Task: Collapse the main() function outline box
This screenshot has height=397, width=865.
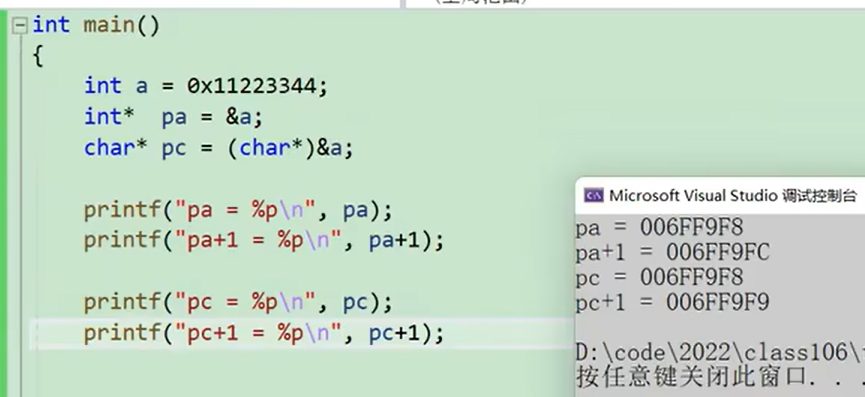Action: [20, 26]
